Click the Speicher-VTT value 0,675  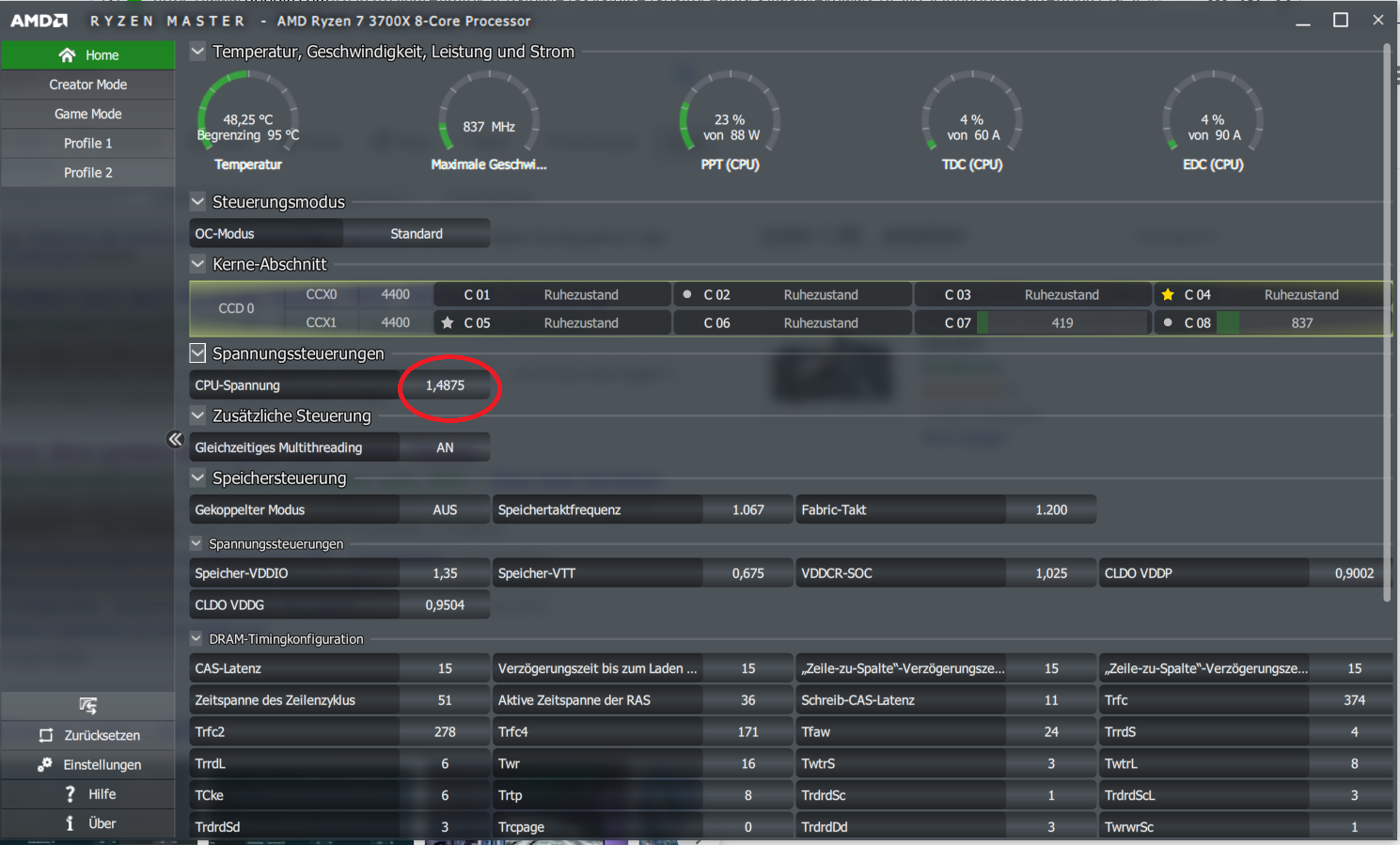click(748, 573)
